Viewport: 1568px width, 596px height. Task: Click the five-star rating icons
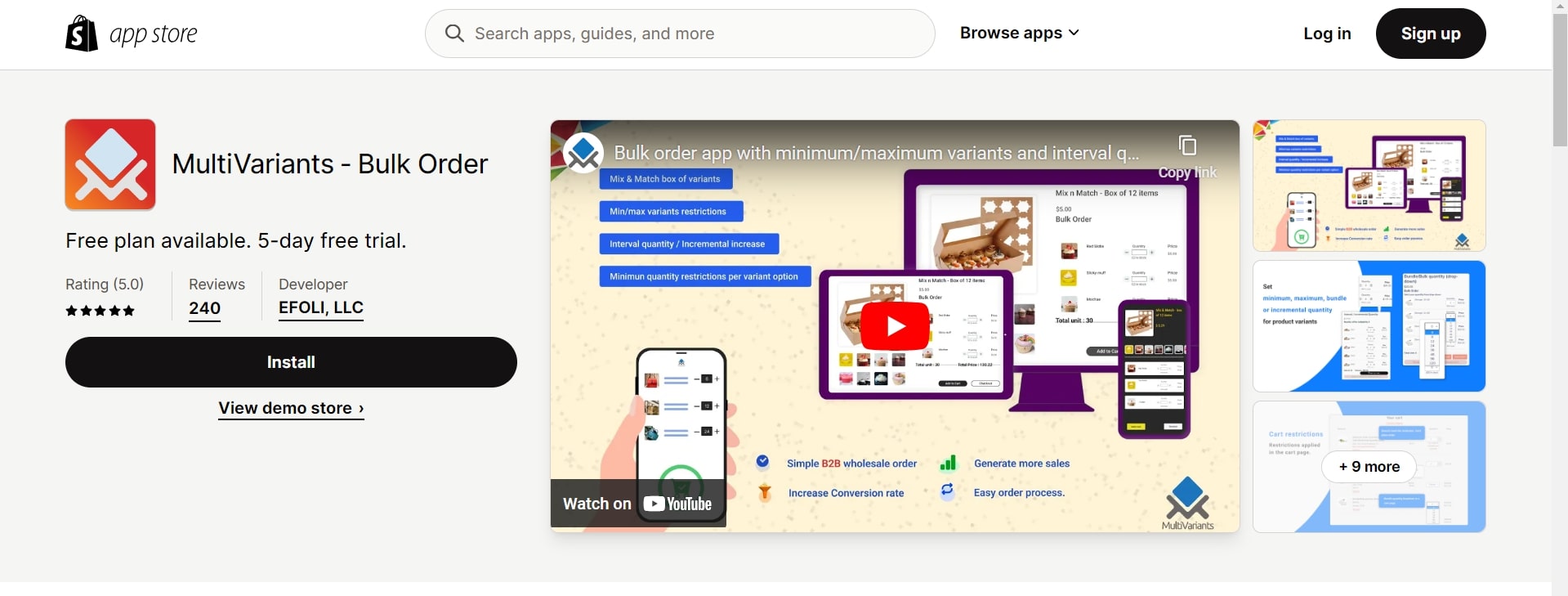tap(100, 311)
